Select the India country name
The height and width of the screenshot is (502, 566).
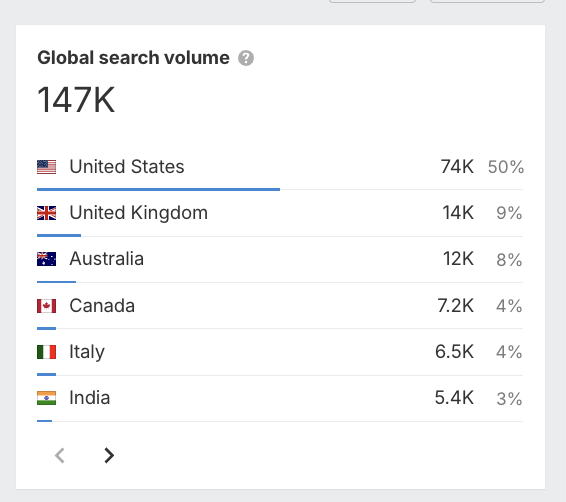tap(90, 398)
